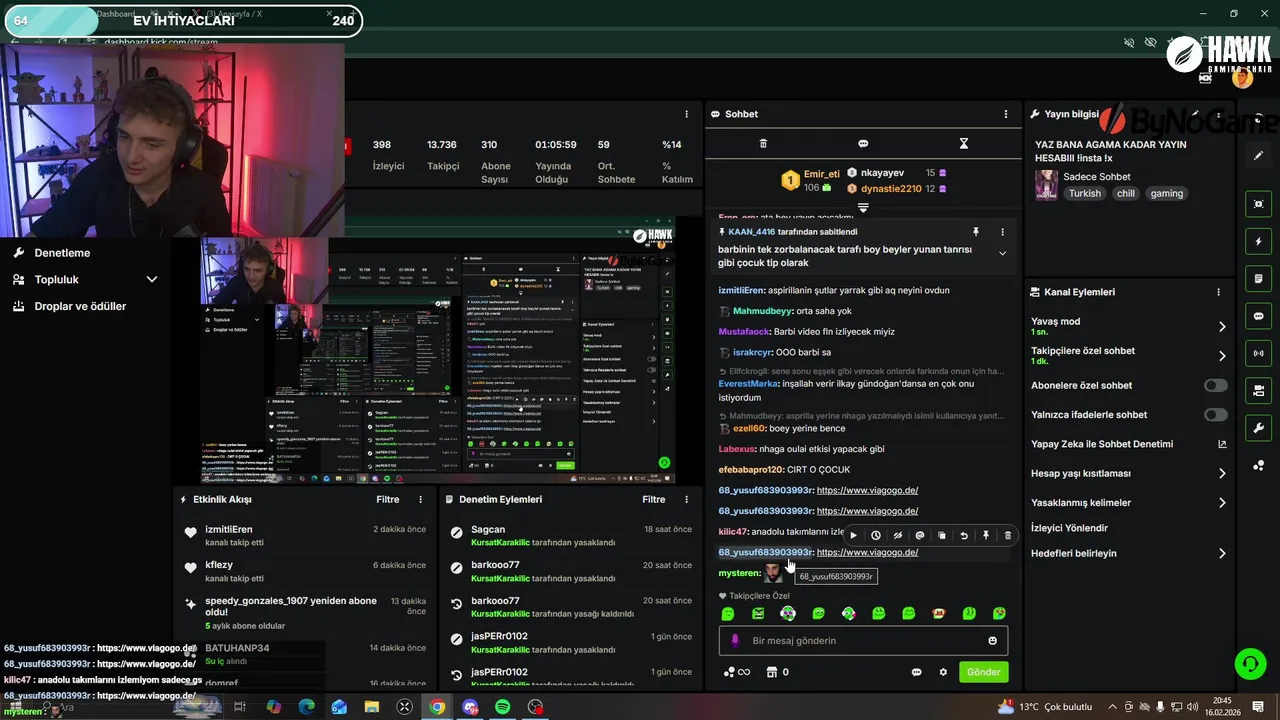Open Denetim Eylemleri three-dot menu

point(686,499)
